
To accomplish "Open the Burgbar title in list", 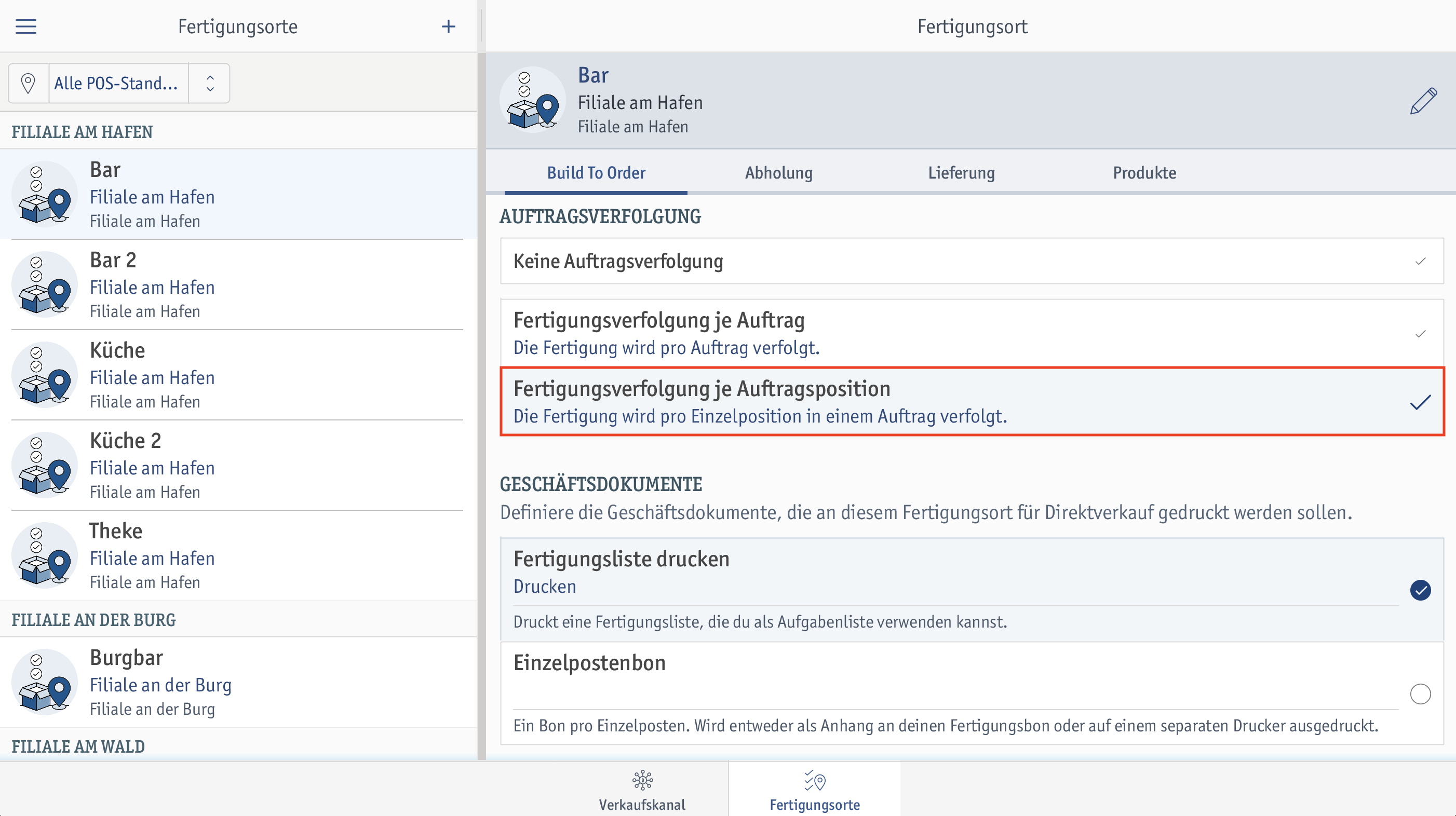I will point(127,658).
